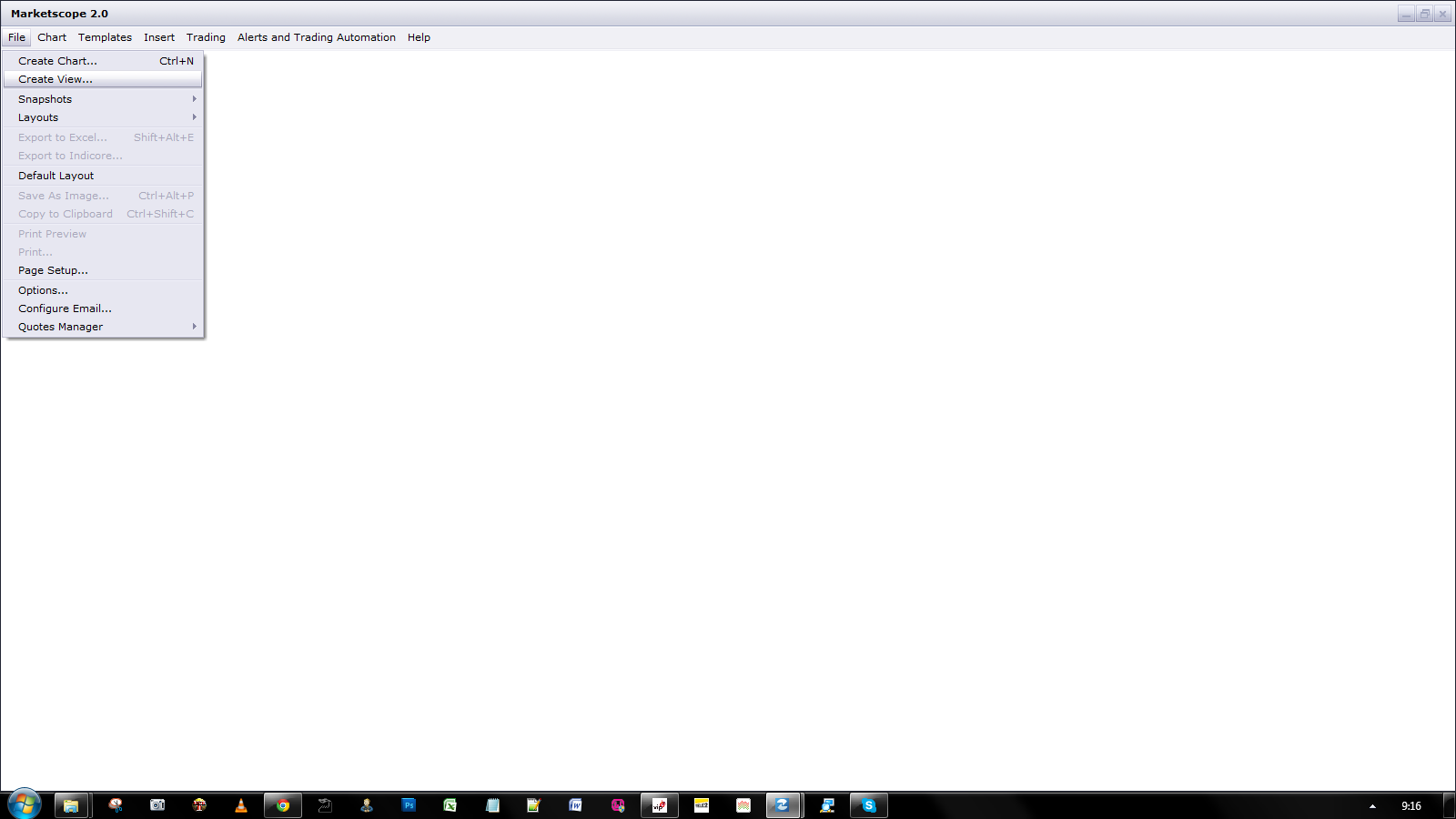Switch to Skype on taskbar

(869, 805)
